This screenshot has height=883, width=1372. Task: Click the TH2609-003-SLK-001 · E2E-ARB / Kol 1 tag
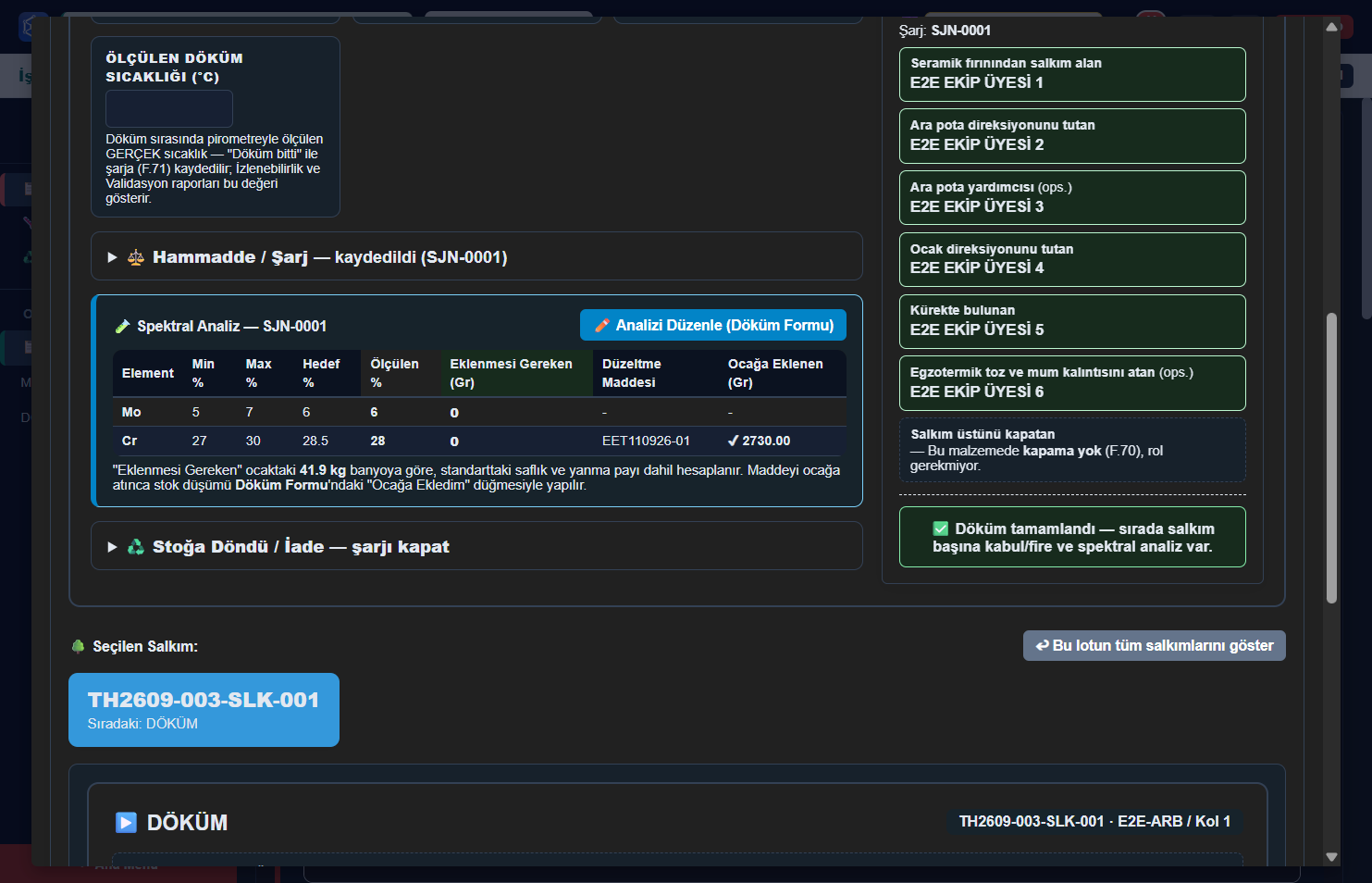(1094, 821)
